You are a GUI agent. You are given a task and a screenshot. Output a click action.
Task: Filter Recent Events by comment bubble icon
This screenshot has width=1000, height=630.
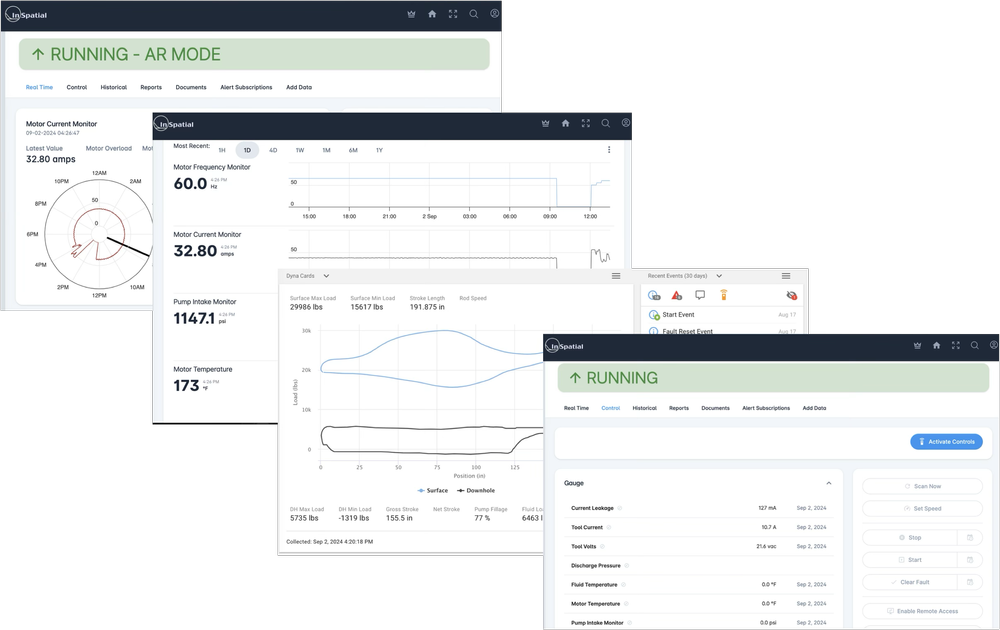[x=700, y=295]
